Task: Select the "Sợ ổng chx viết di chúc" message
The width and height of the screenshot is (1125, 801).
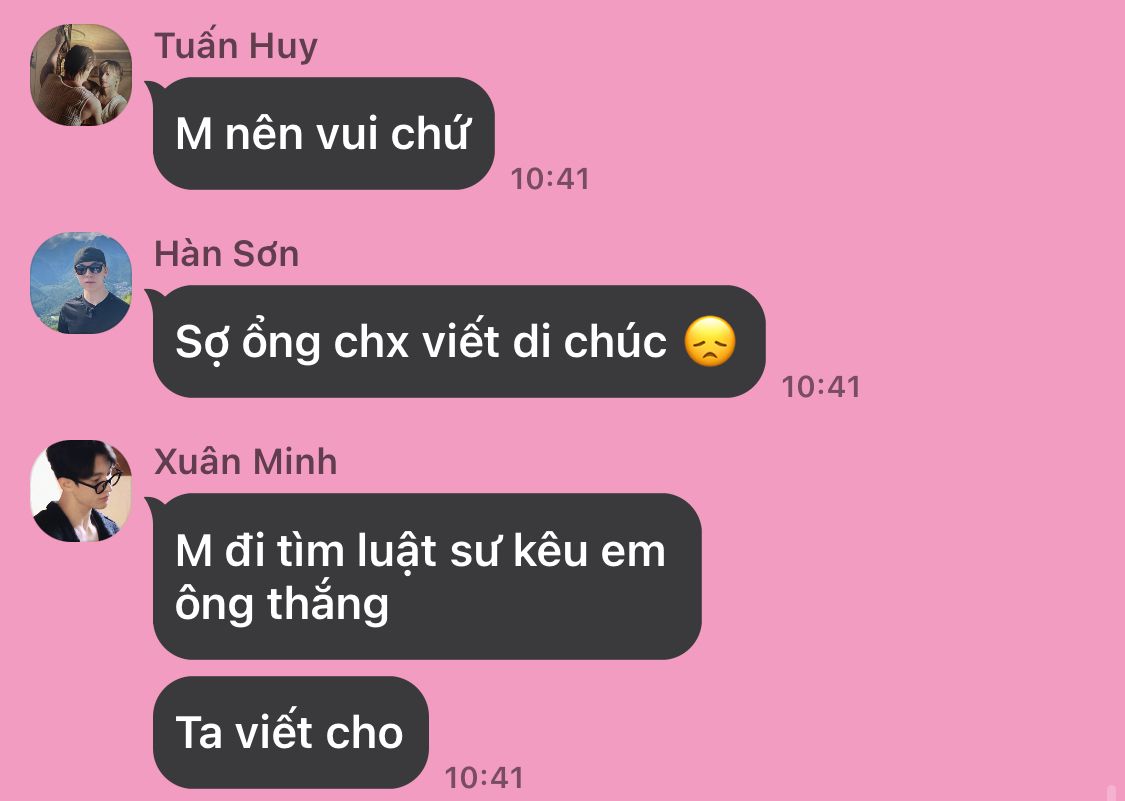Action: pos(459,341)
